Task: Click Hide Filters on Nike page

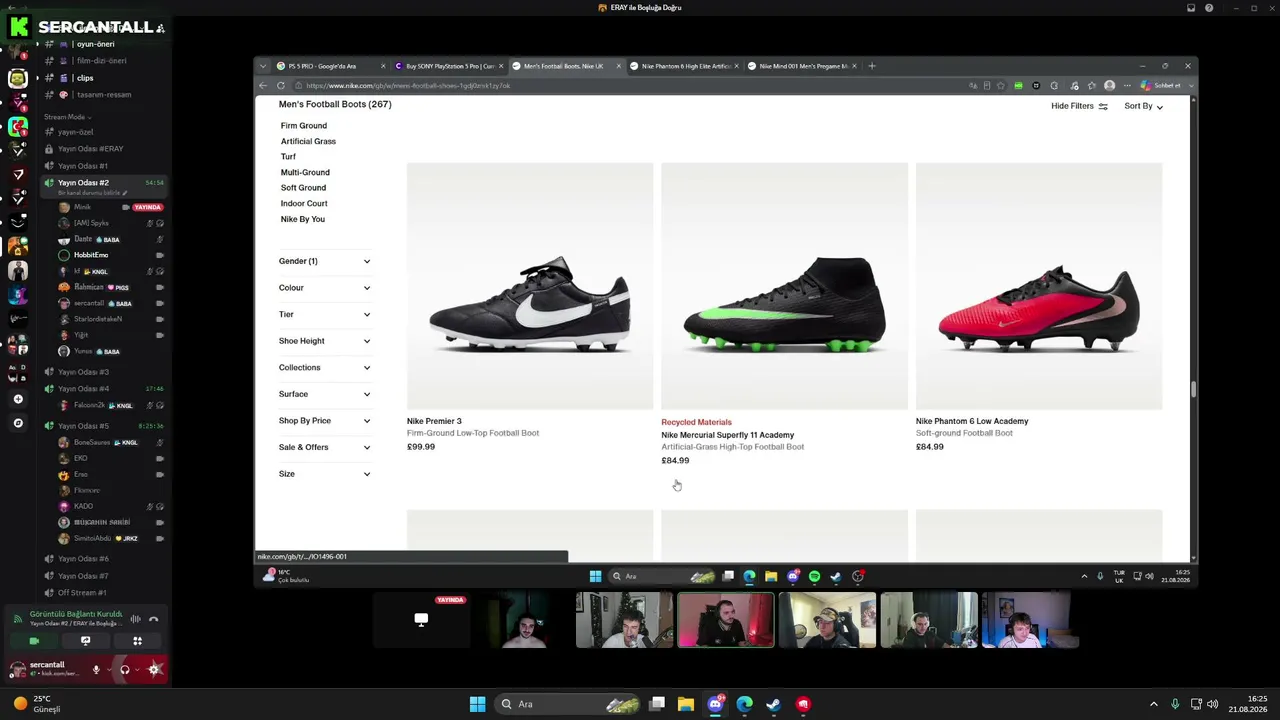Action: click(1079, 106)
